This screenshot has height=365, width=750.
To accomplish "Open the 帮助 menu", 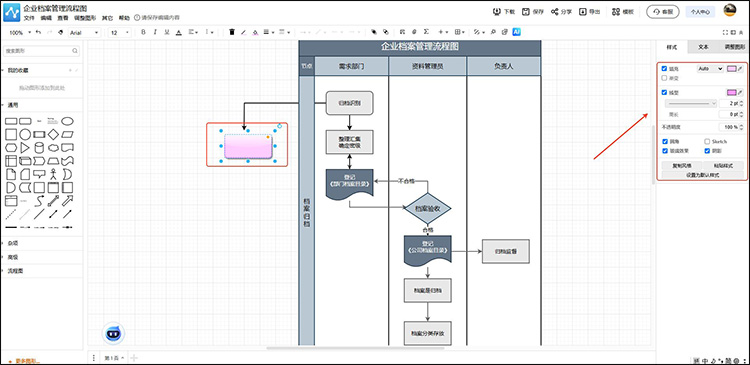I will pos(124,18).
